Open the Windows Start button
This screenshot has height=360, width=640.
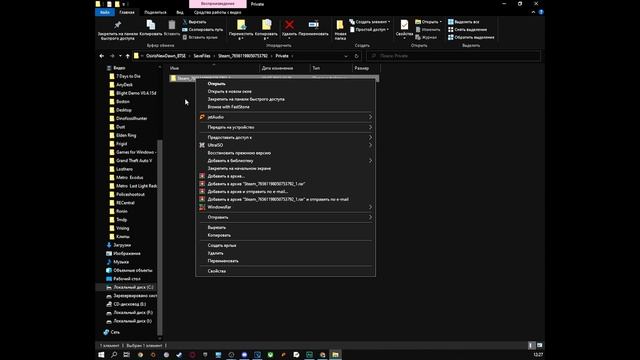click(101, 355)
